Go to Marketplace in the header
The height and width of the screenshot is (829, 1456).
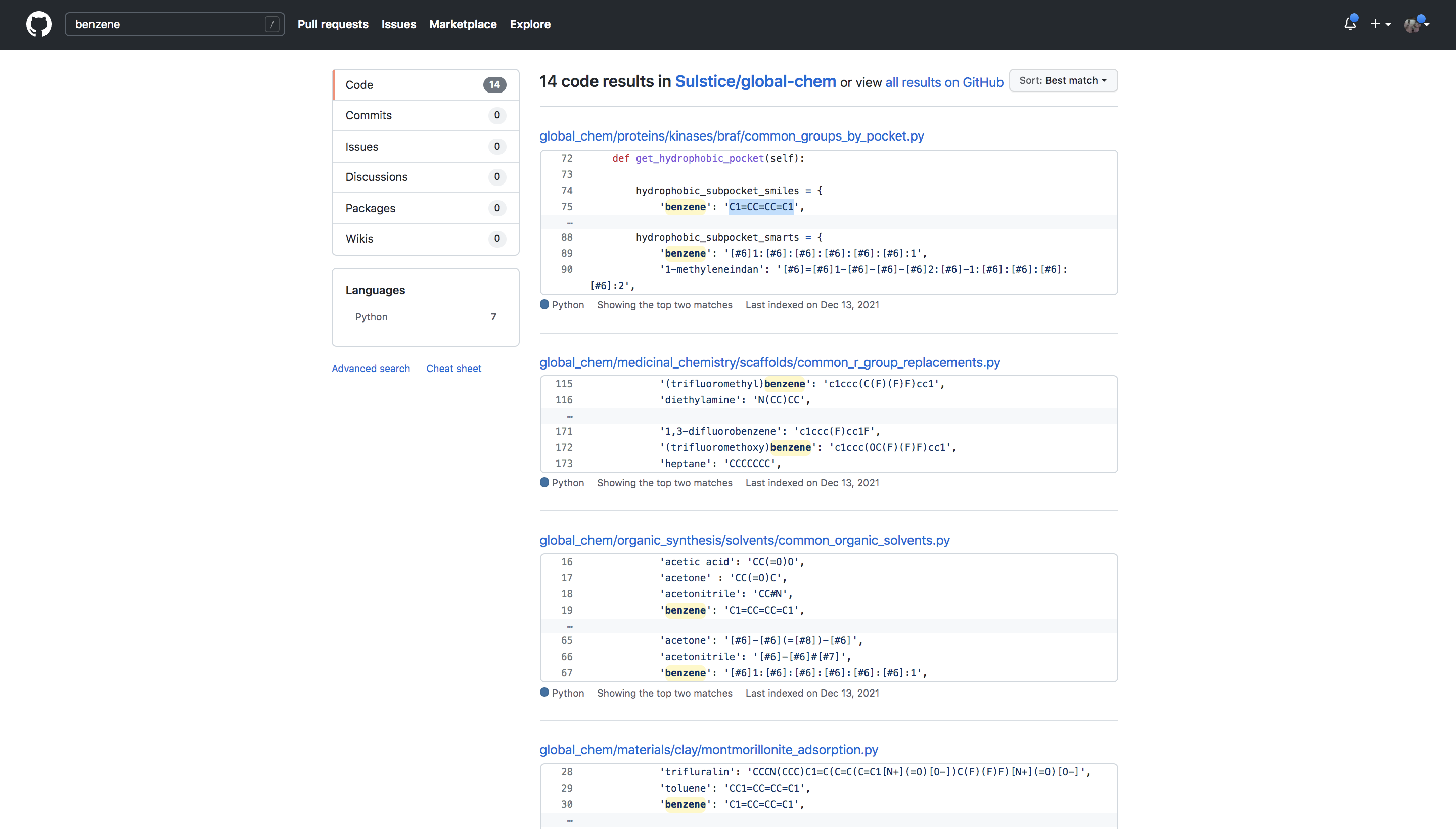[463, 24]
